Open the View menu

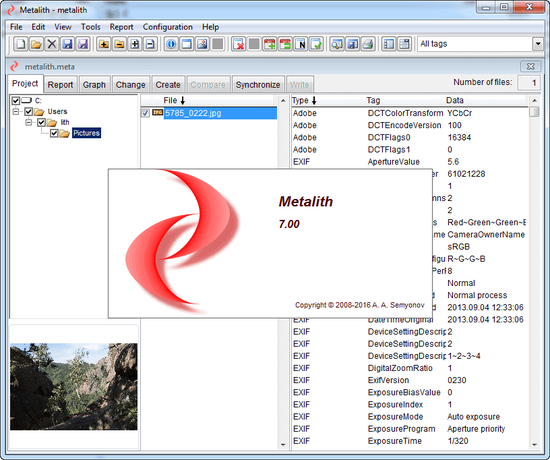click(x=63, y=27)
